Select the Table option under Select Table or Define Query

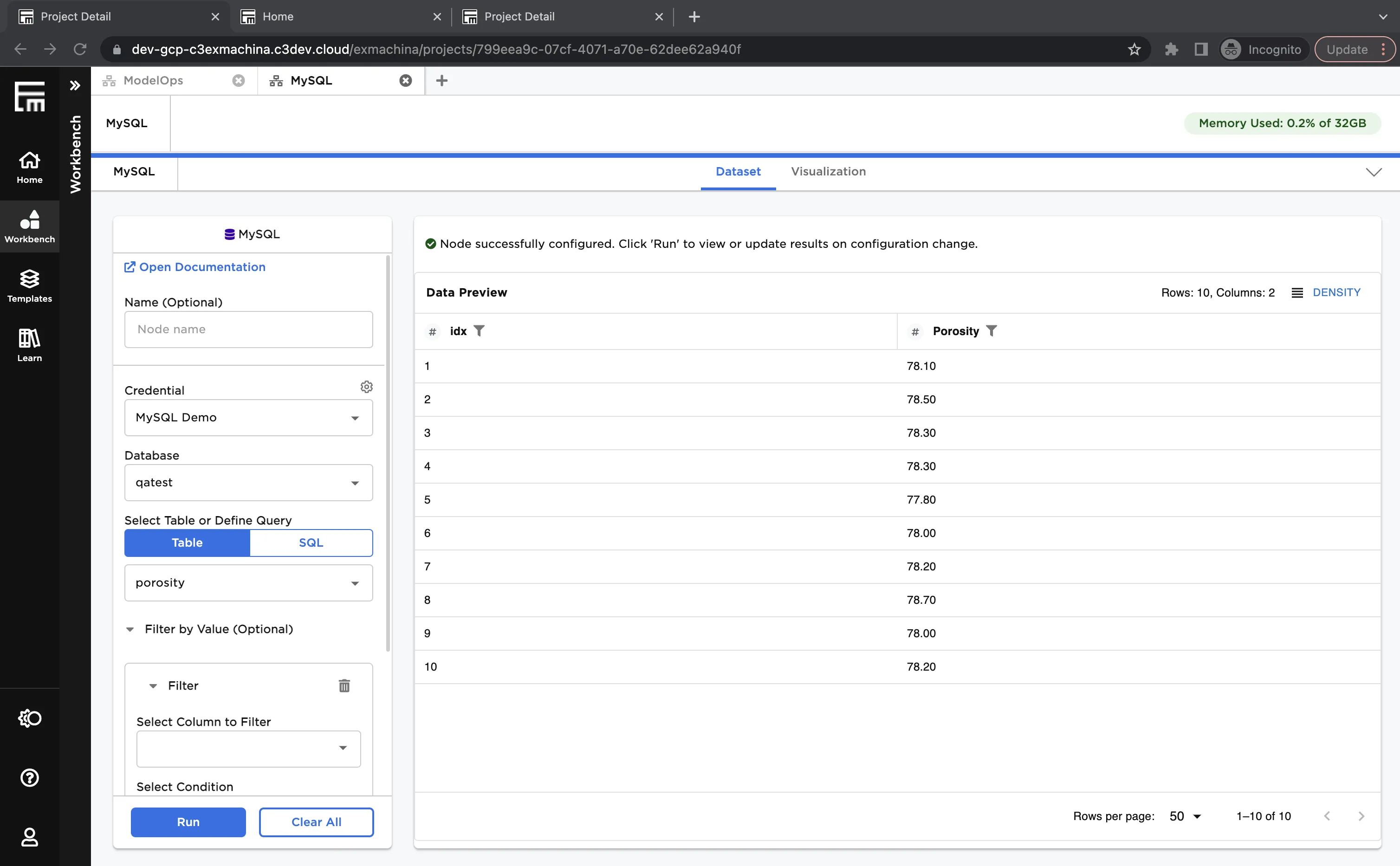click(187, 543)
